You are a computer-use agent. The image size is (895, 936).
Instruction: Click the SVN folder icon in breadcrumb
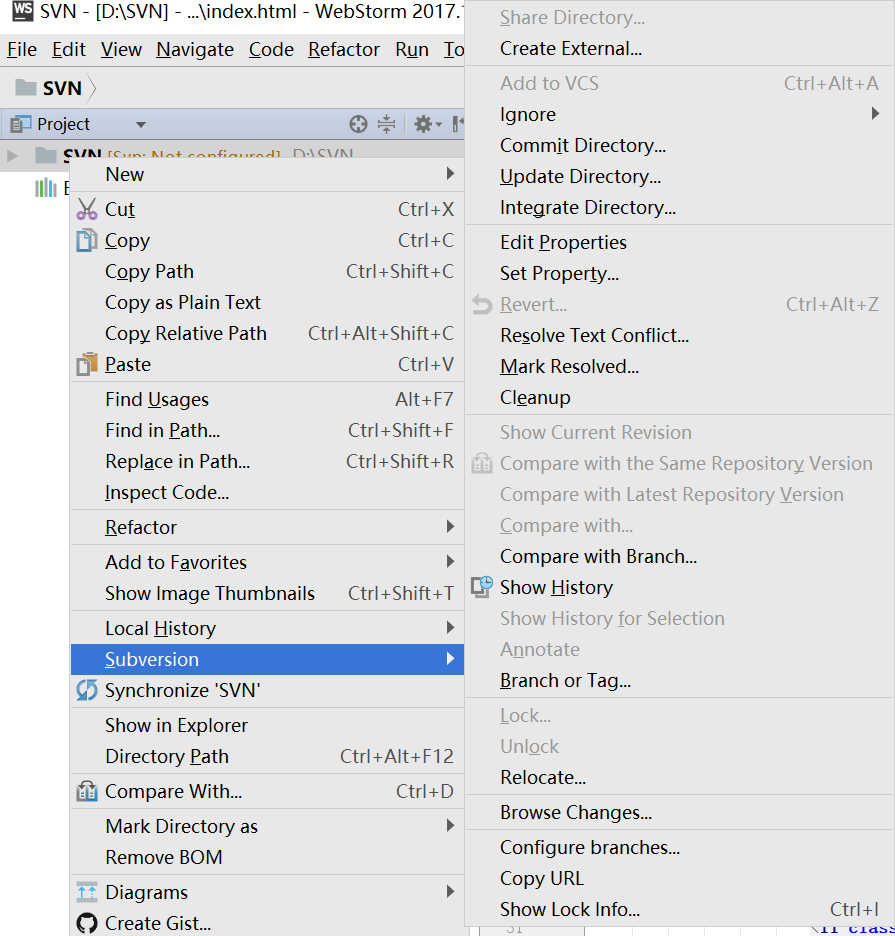25,87
